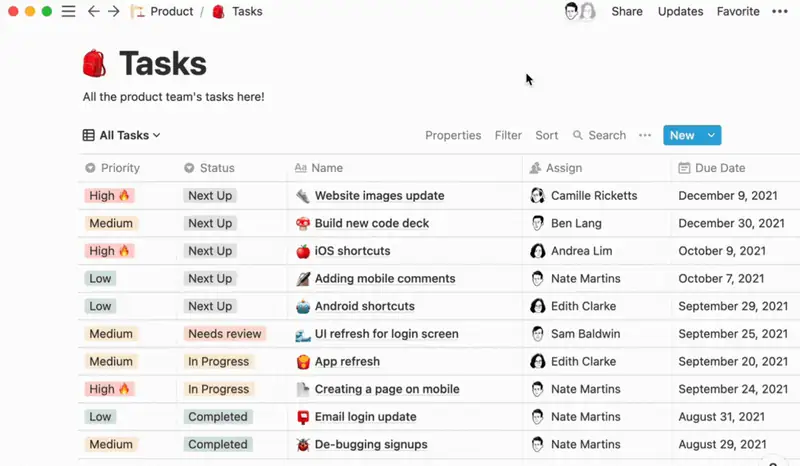Click Camille Ricketts' avatar
This screenshot has width=800, height=466.
pos(537,195)
